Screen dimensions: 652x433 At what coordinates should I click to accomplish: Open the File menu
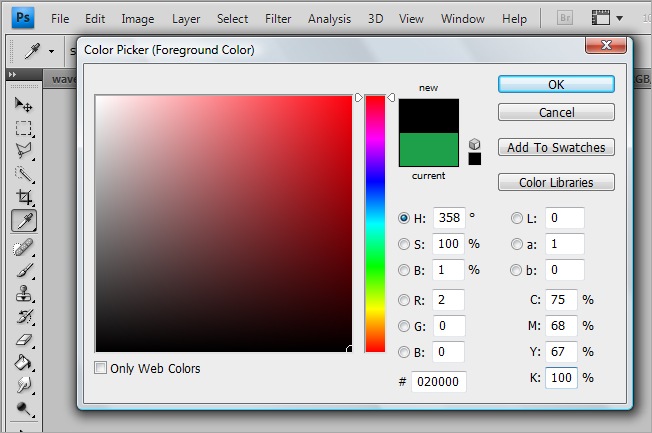pyautogui.click(x=60, y=19)
